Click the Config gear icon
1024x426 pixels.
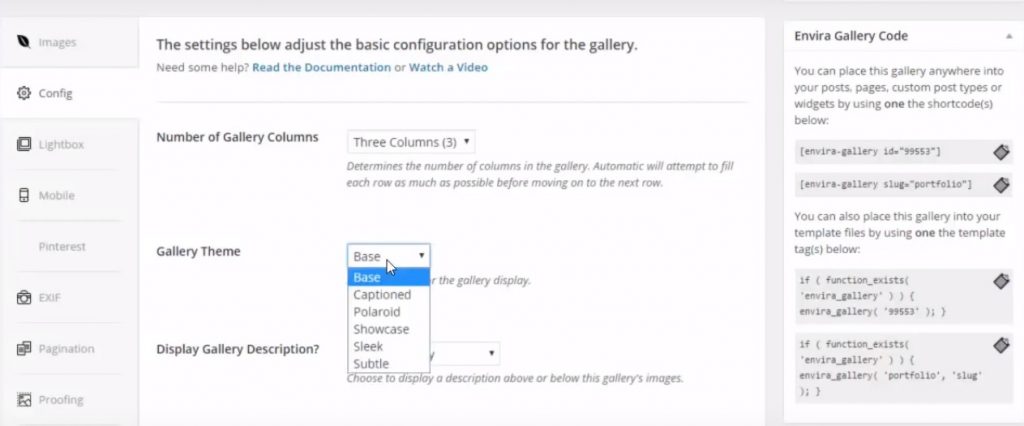[x=24, y=93]
